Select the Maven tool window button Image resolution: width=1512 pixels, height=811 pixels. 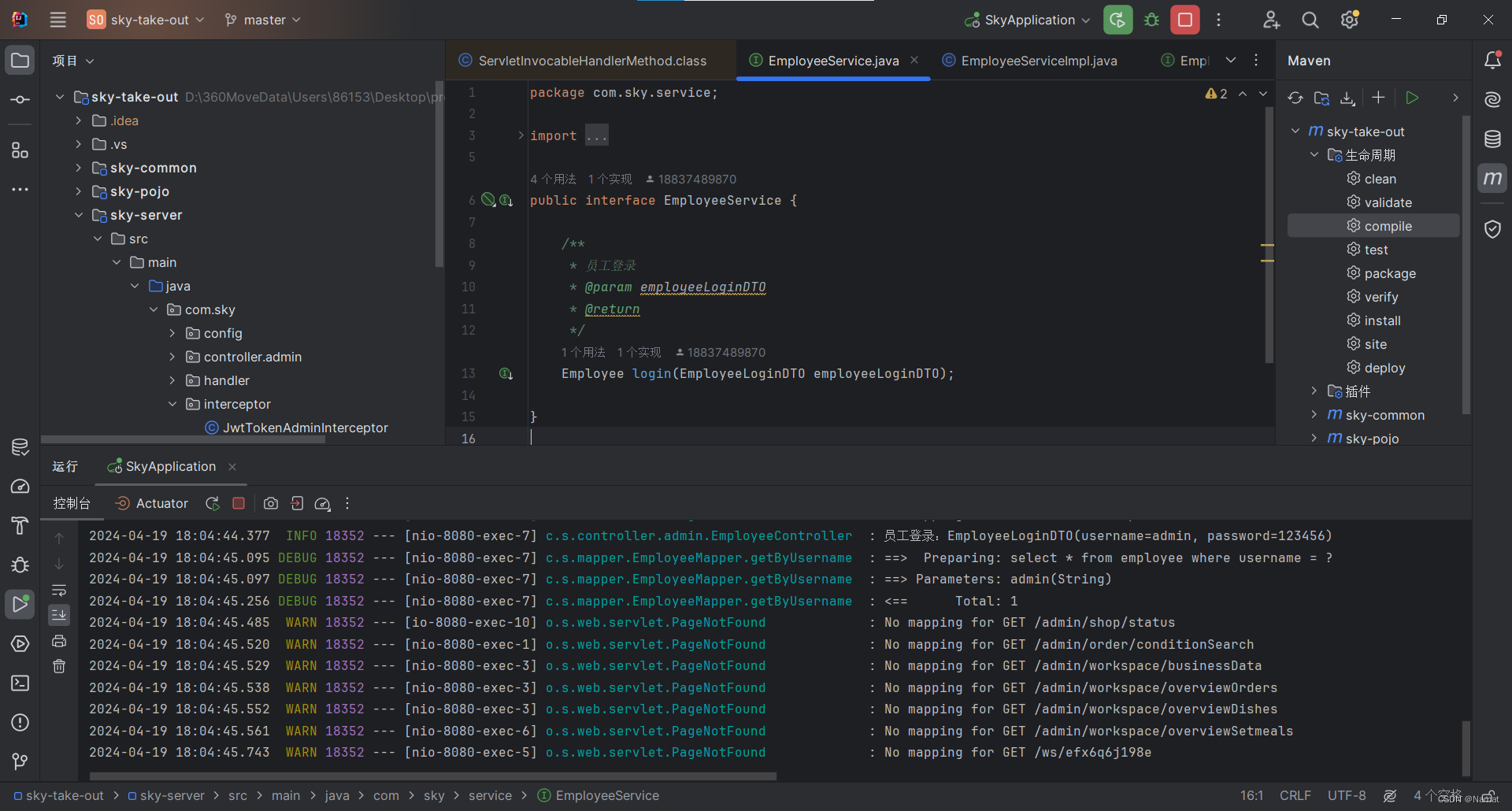pos(1492,178)
